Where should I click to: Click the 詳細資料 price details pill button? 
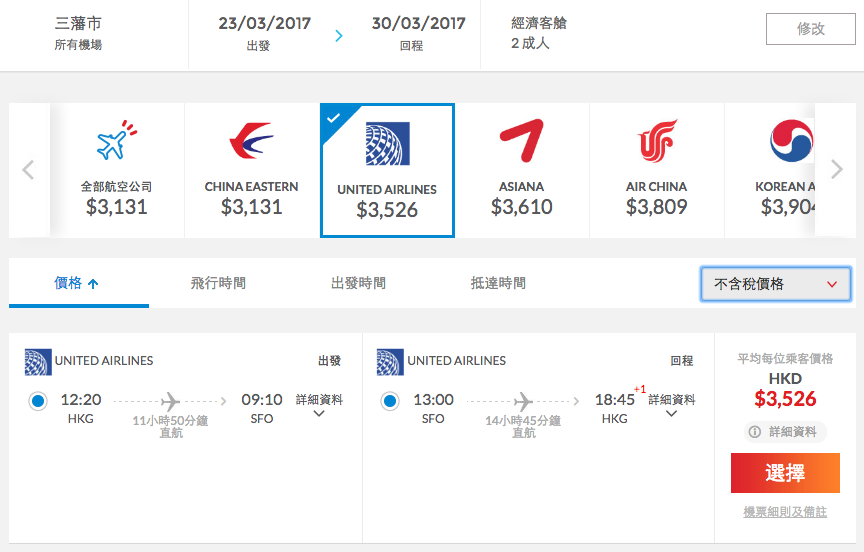(785, 431)
